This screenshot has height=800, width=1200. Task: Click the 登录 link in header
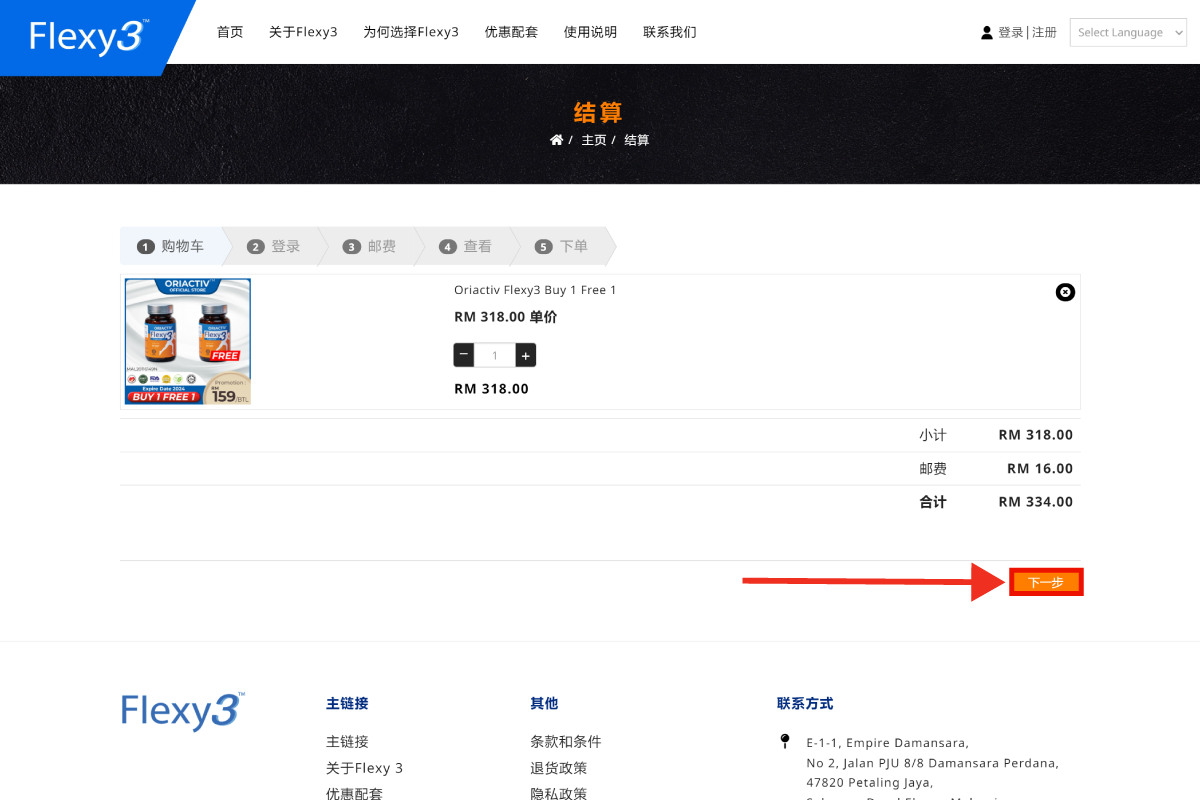click(x=1010, y=32)
